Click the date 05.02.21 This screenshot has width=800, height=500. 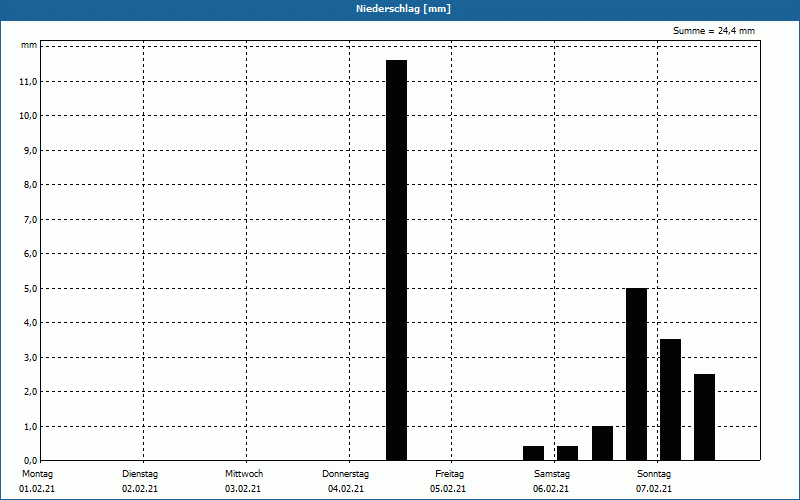(x=448, y=489)
